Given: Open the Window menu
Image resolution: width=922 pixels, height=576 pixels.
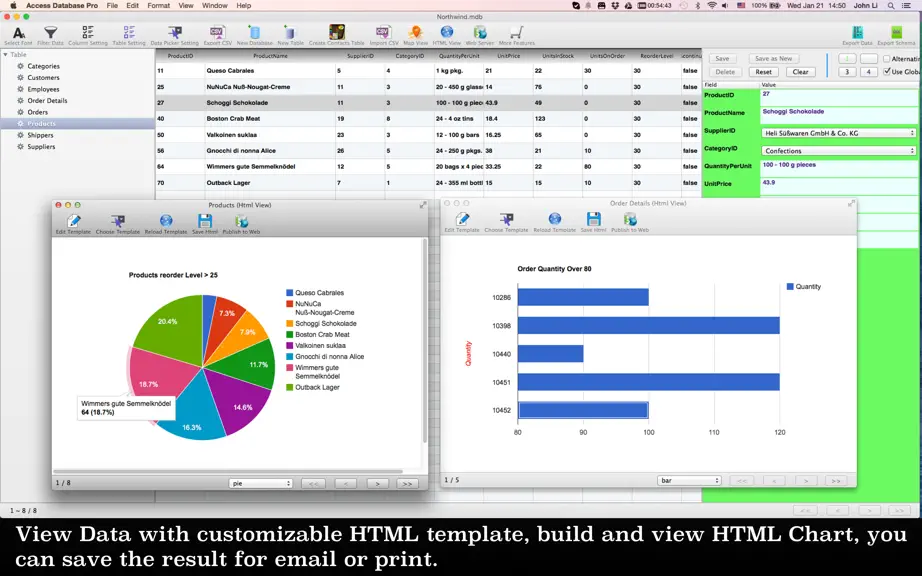Looking at the screenshot, I should tap(215, 5).
